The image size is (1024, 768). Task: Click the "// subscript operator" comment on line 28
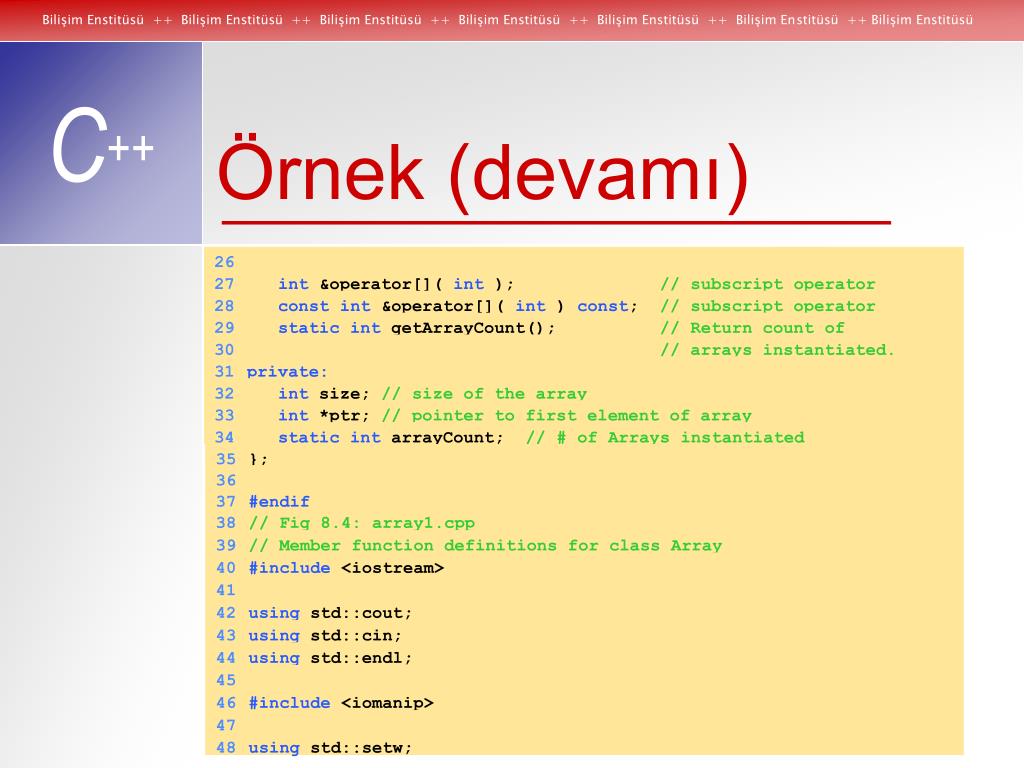coord(767,306)
